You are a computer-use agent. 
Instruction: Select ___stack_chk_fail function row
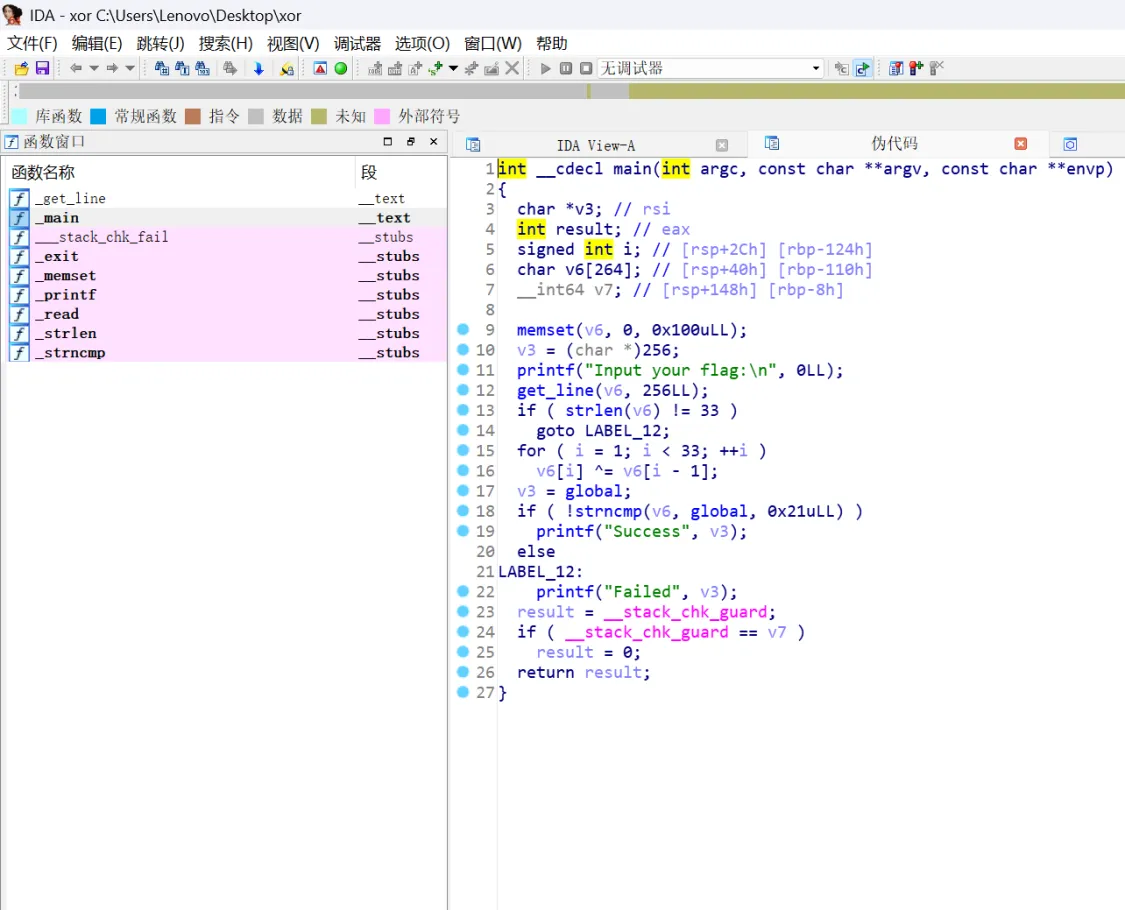[x=226, y=237]
